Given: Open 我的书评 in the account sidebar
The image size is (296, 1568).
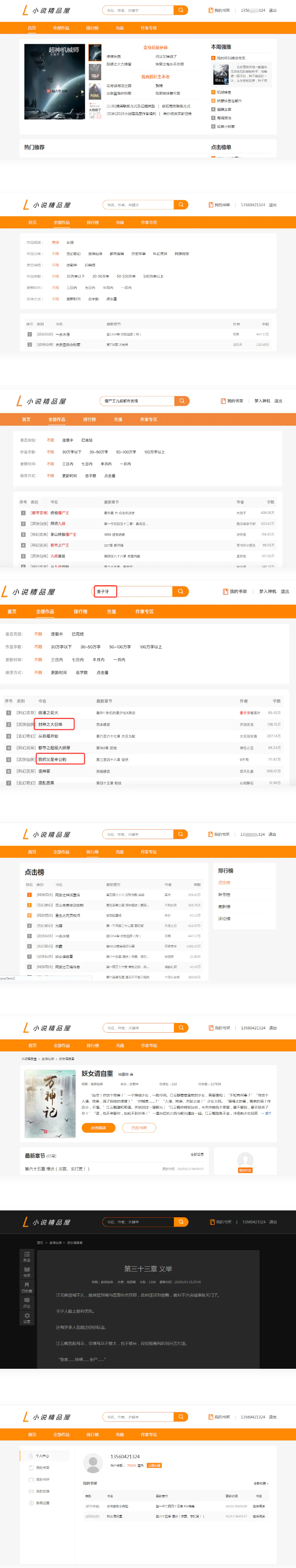Looking at the screenshot, I should pos(42,1479).
